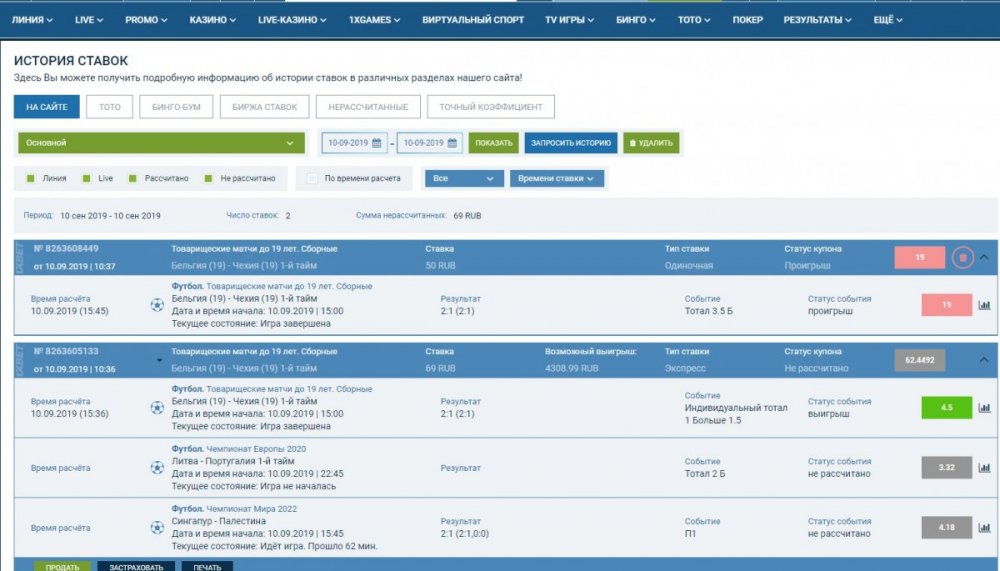1000x571 pixels.
Task: Collapse the coupon 8263605133 details
Action: click(x=984, y=360)
